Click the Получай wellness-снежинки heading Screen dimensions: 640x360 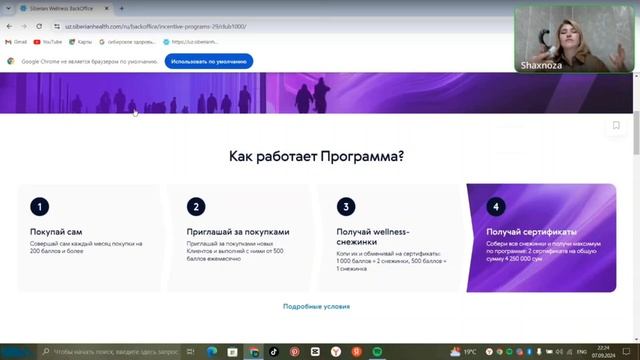tap(373, 237)
